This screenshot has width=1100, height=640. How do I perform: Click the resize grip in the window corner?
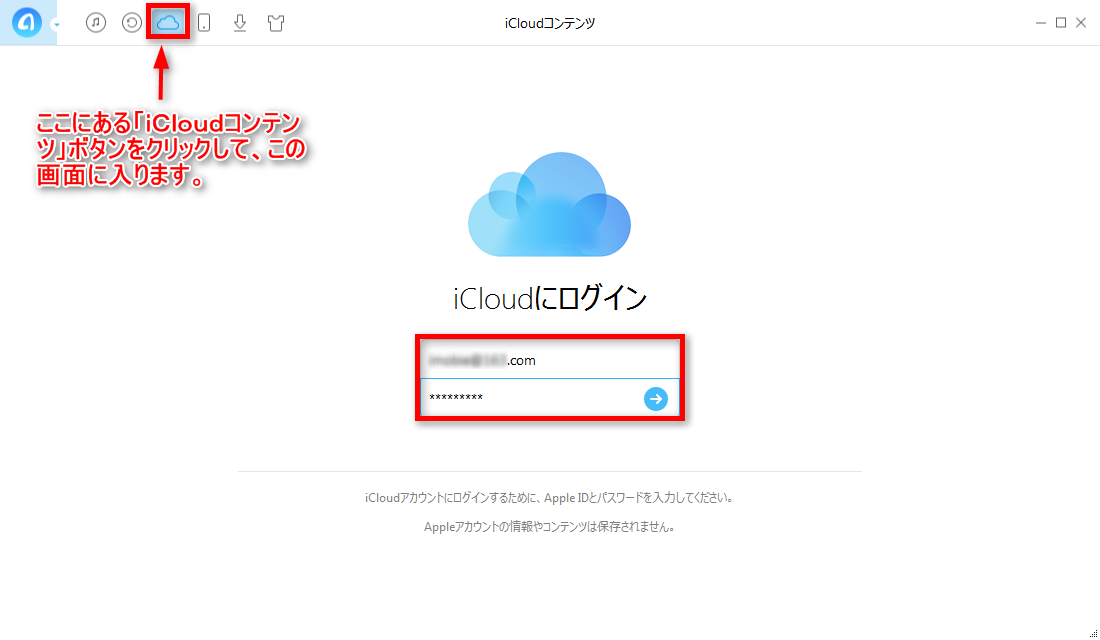tap(1093, 634)
